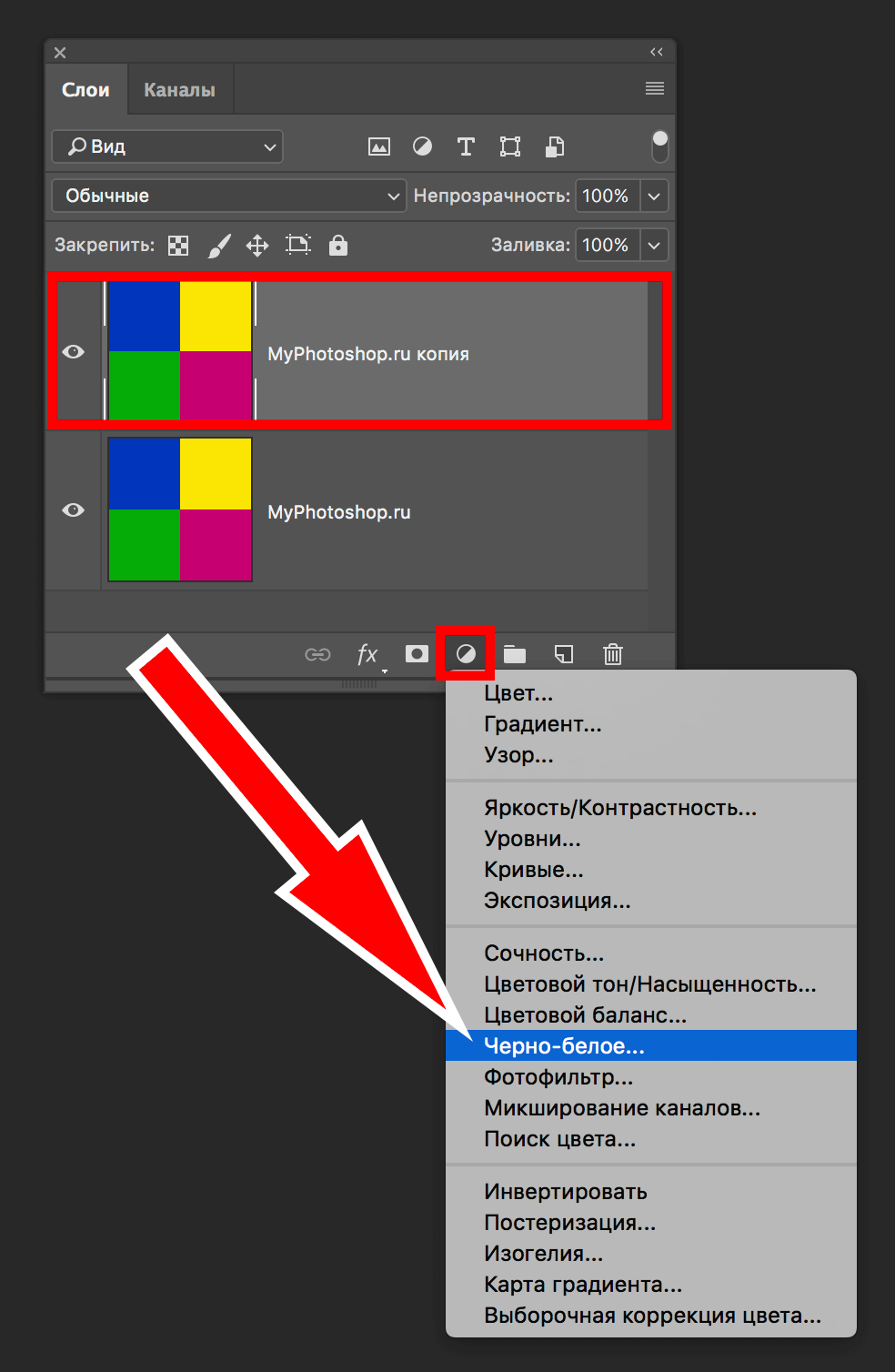
Task: Choose Экспозиция... adjustment
Action: click(651, 901)
